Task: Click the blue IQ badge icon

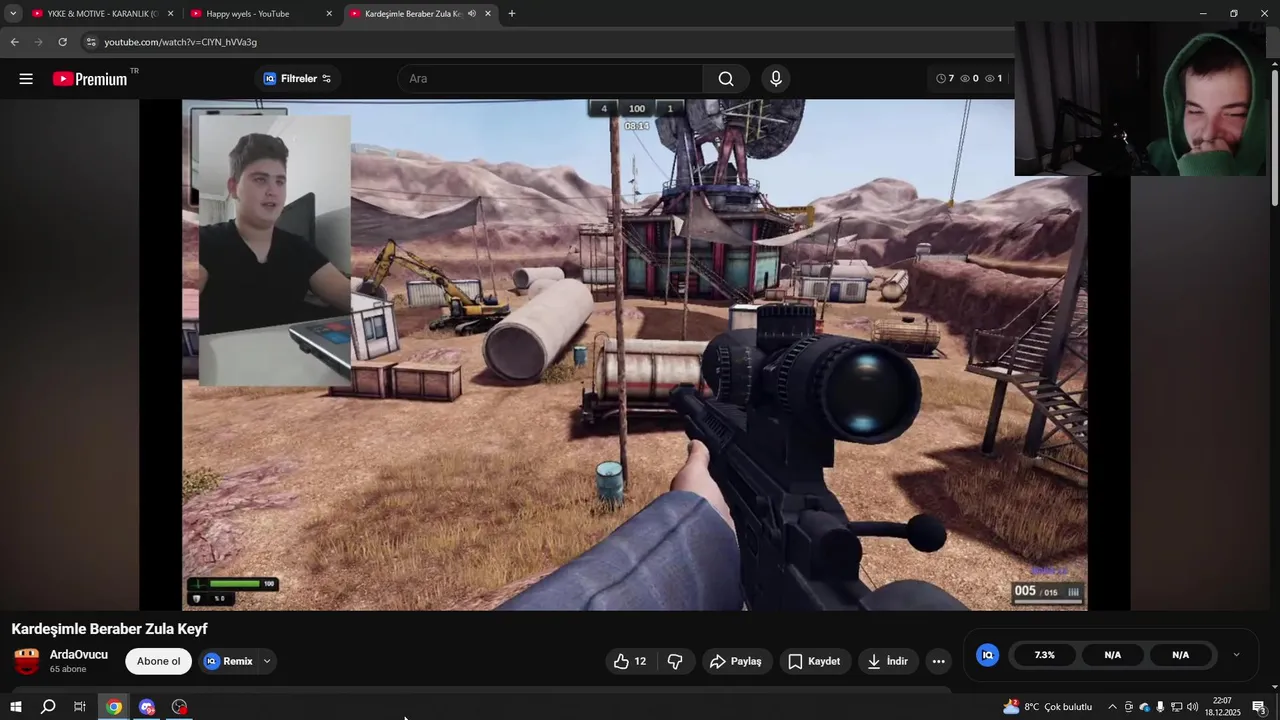Action: 988,655
